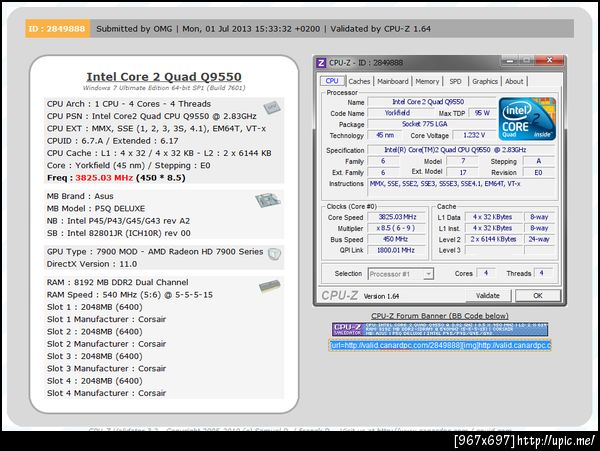This screenshot has width=600, height=451.
Task: Click the Level 2 2 x 6144 KBytes value
Action: coord(493,239)
